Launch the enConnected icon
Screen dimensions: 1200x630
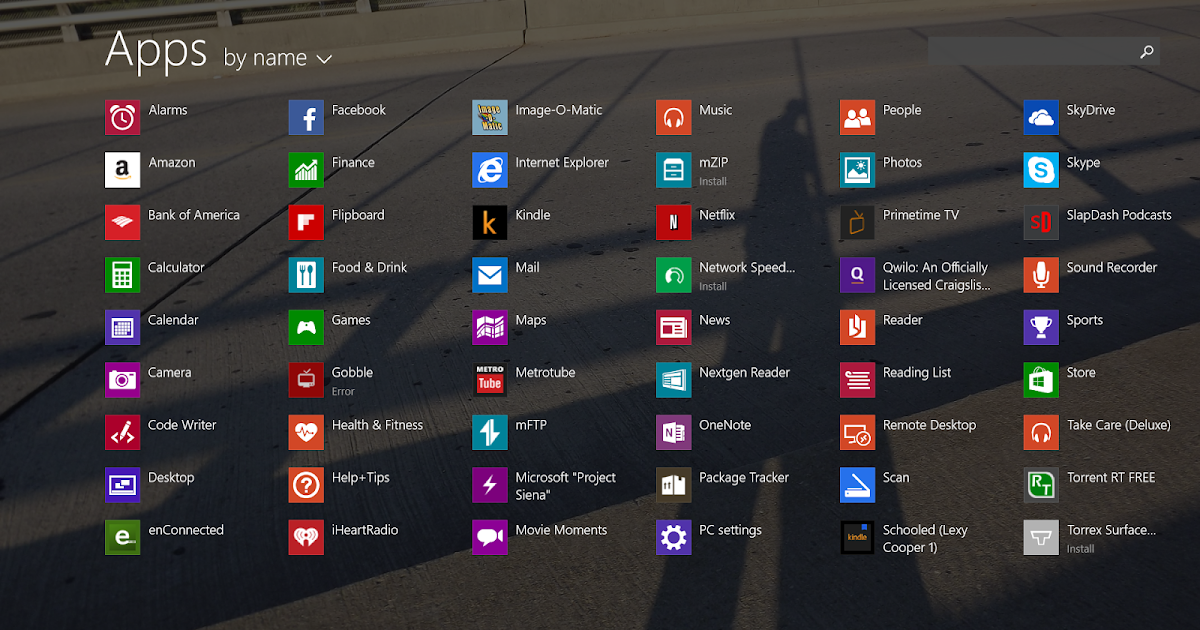pos(122,537)
